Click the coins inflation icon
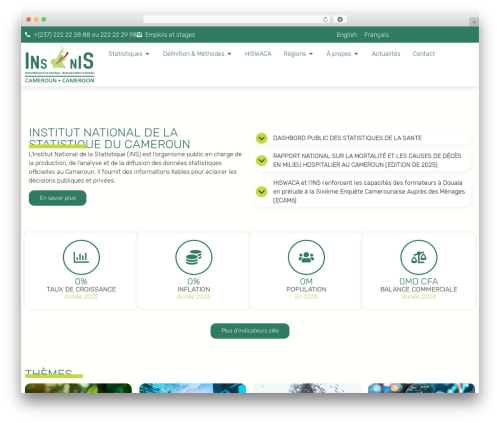Screen dimensions: 500x423 (x=194, y=257)
